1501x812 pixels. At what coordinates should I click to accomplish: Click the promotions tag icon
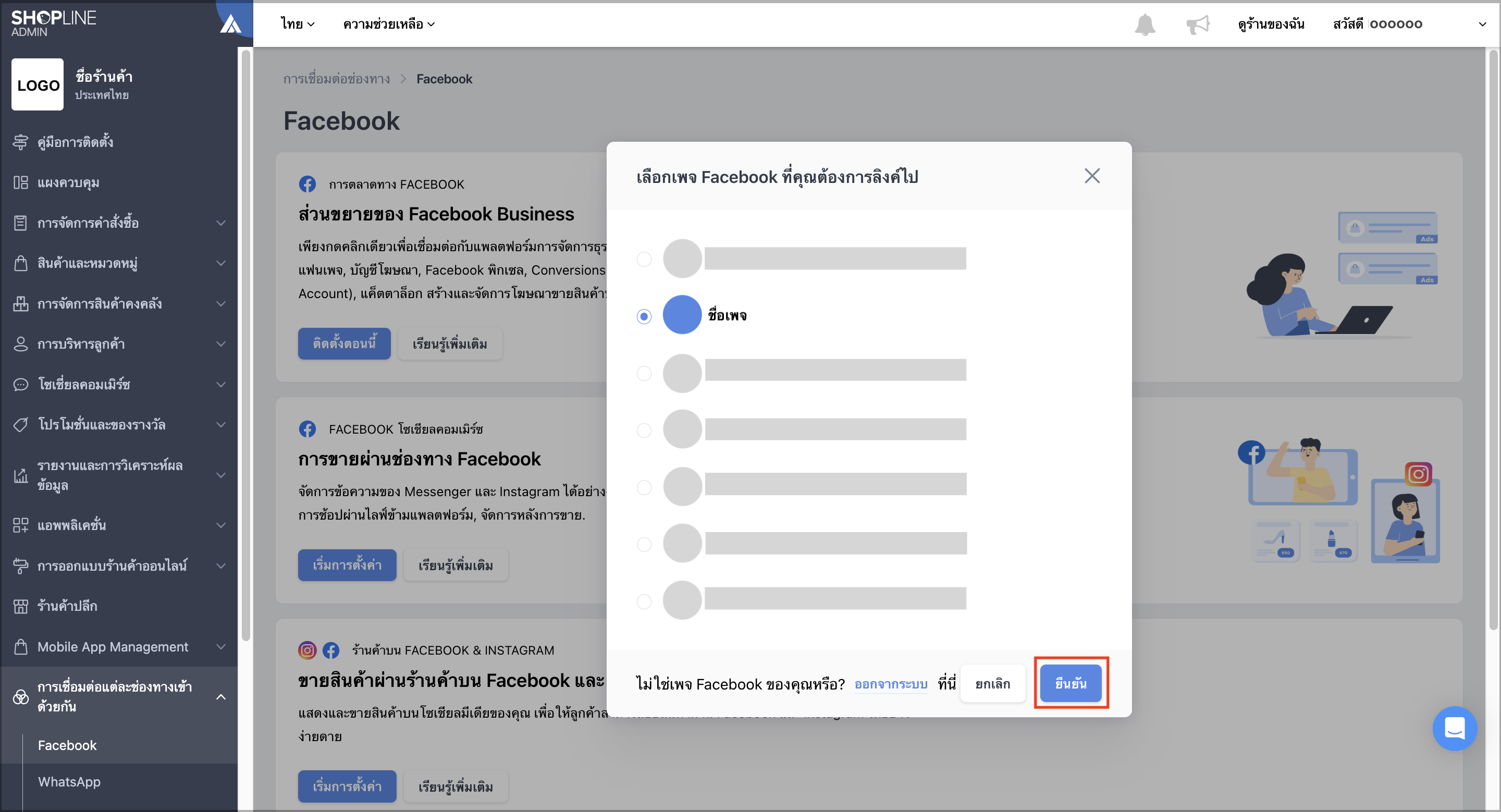click(x=20, y=425)
